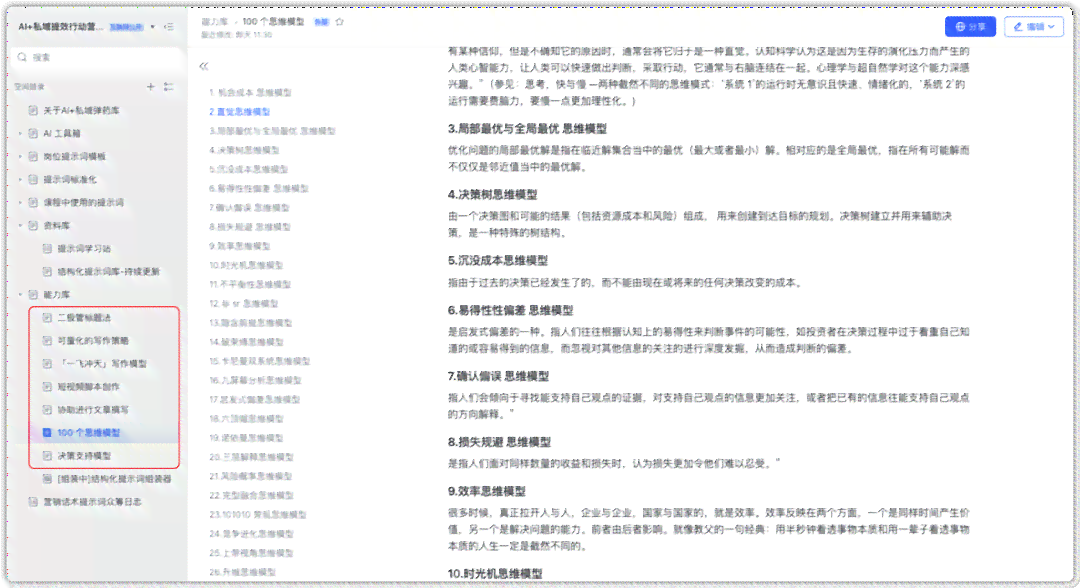Click the blue tag next to document title
The height and width of the screenshot is (588, 1080).
tap(321, 22)
